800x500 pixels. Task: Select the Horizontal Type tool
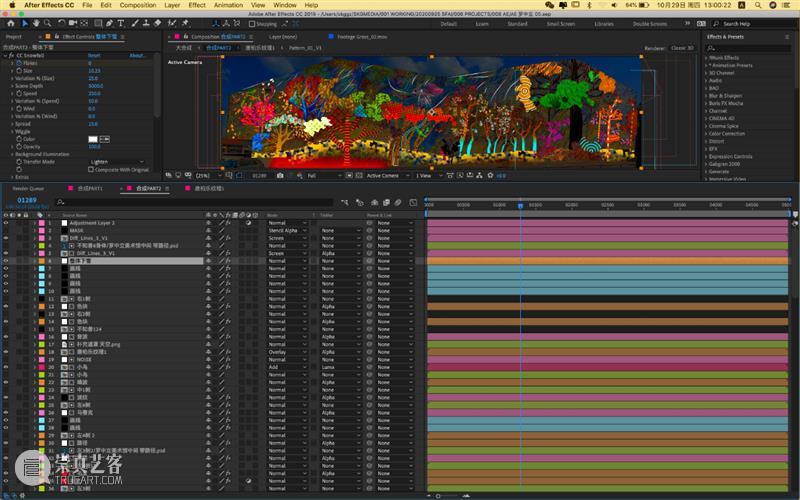pyautogui.click(x=121, y=23)
